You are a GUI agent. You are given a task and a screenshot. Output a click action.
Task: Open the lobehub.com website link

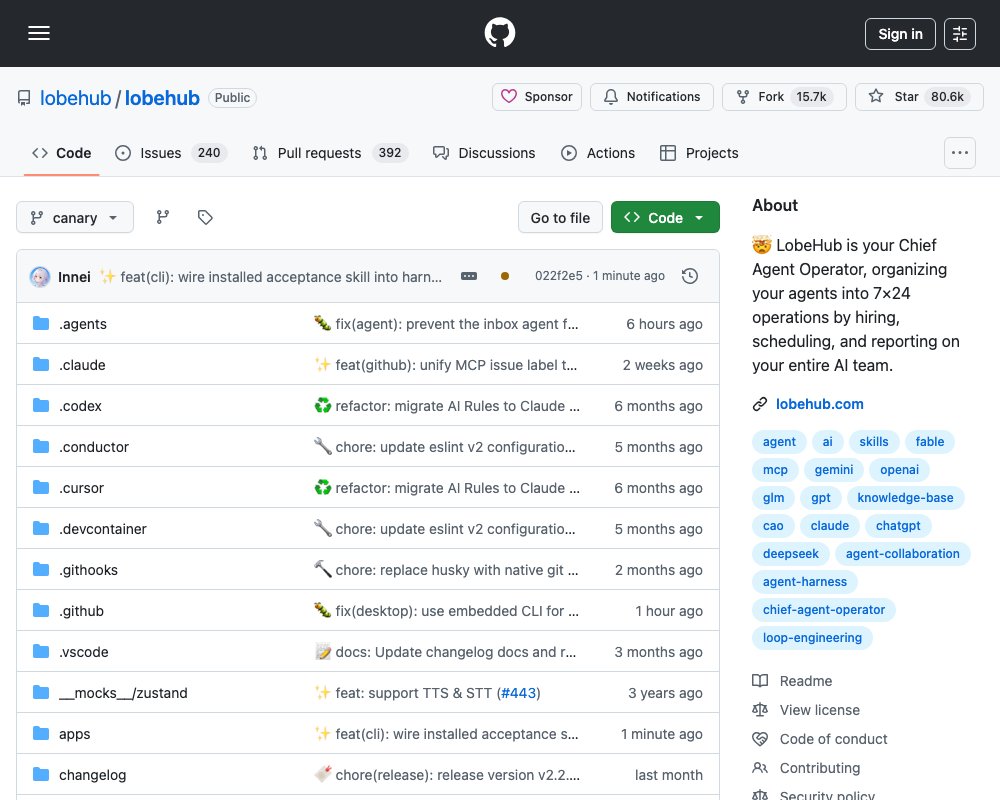tap(819, 404)
